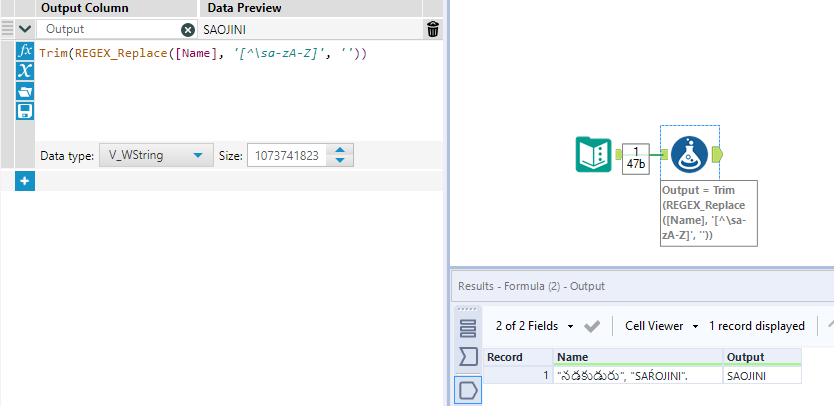Increase the Size value with up arrow

coord(341,150)
